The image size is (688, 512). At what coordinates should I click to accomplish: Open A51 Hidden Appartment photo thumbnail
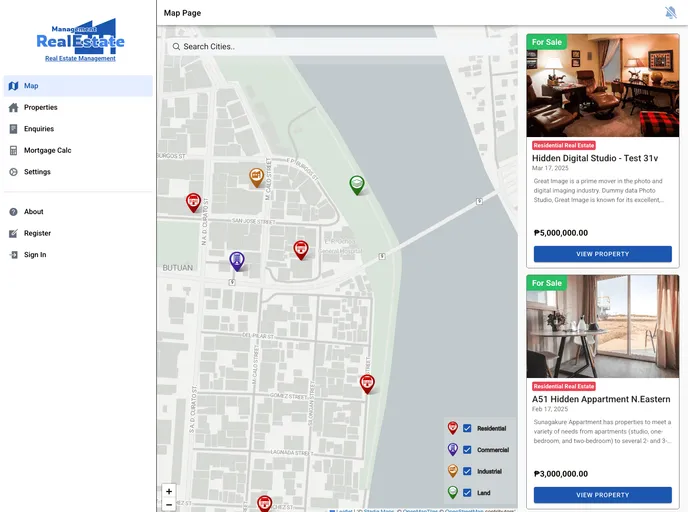(602, 326)
